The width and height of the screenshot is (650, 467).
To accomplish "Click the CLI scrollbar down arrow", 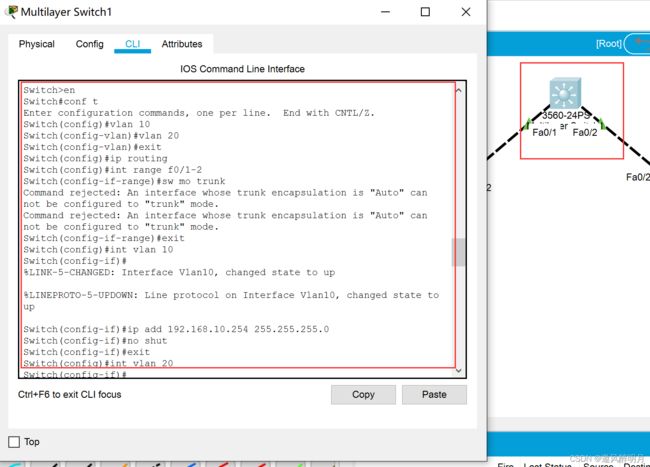I will (x=458, y=370).
